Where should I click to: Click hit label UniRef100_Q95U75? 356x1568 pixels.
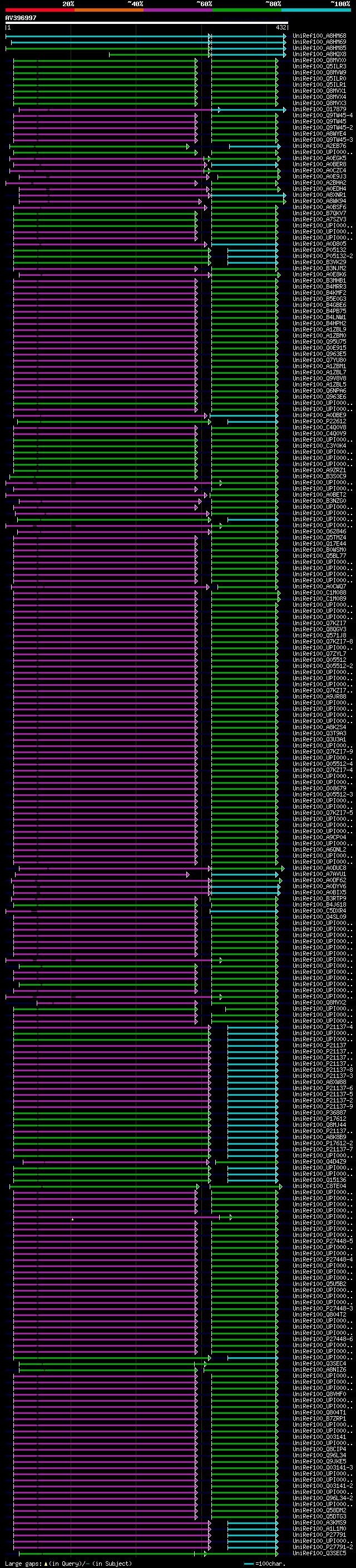point(319,342)
